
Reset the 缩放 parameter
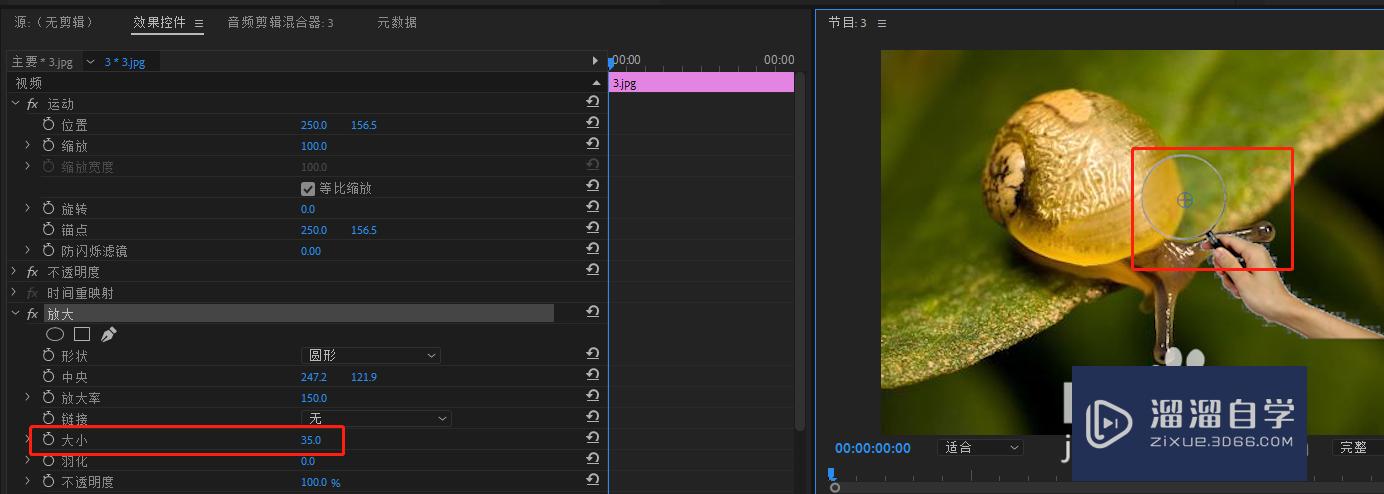[592, 146]
